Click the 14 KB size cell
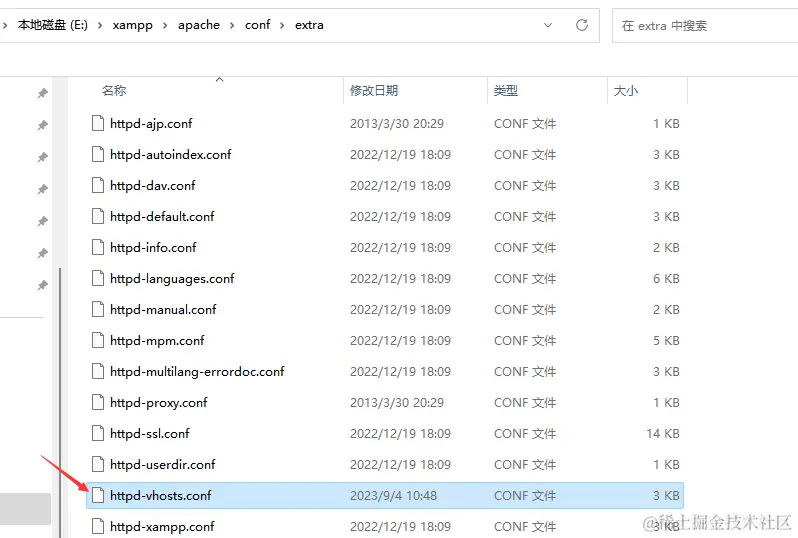This screenshot has width=798, height=538. tap(663, 434)
